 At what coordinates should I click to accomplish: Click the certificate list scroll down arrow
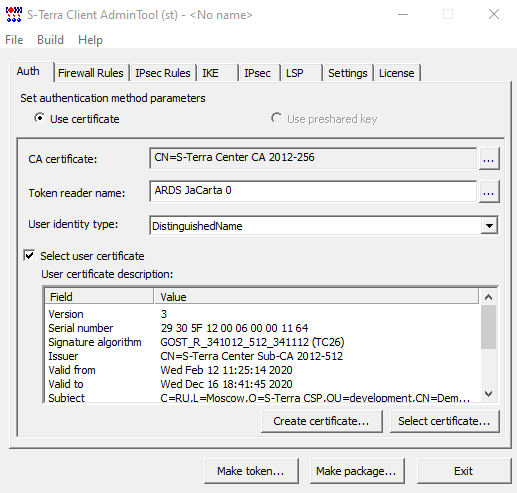489,394
